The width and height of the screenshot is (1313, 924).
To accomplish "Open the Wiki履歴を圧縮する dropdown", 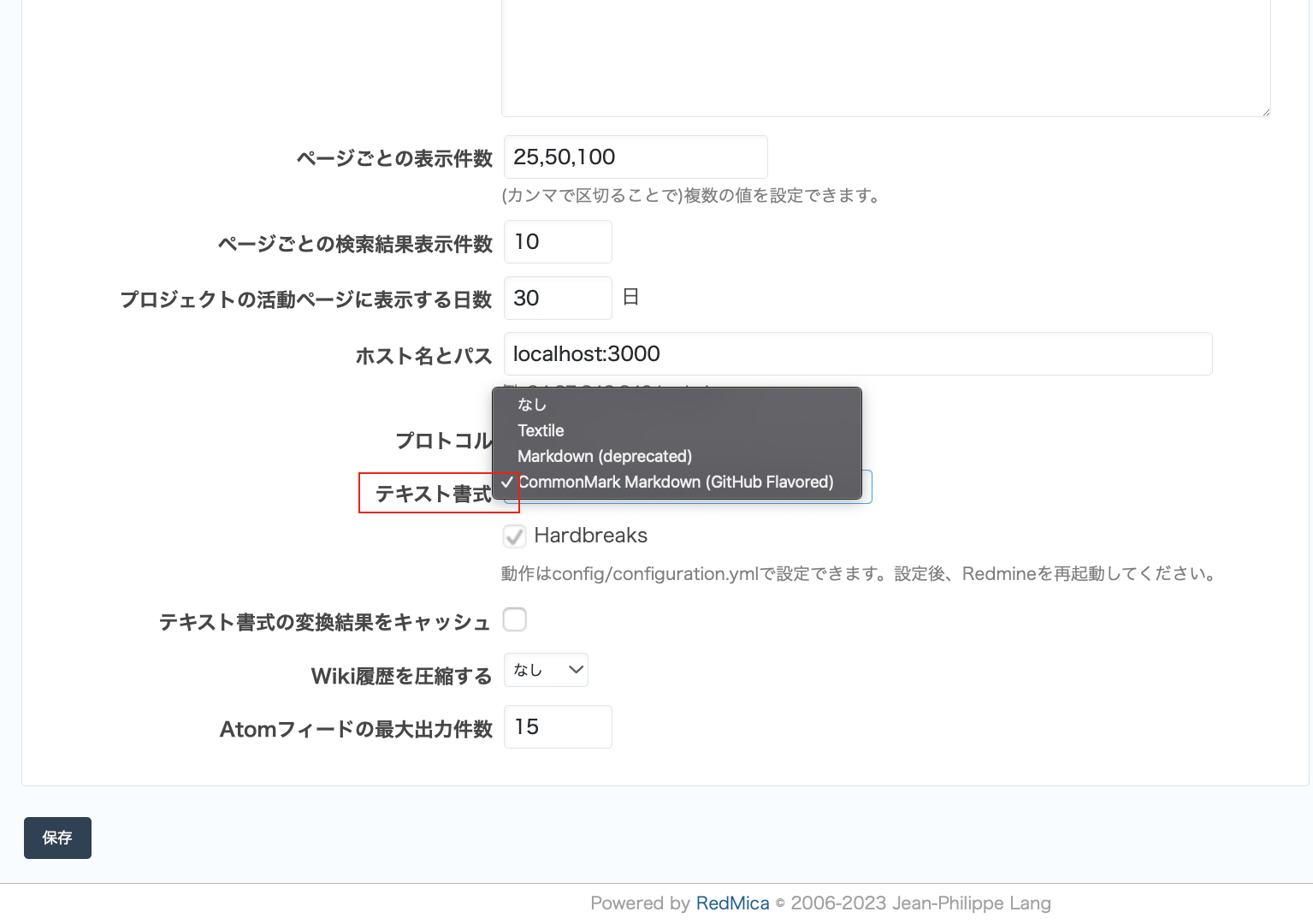I will [545, 670].
